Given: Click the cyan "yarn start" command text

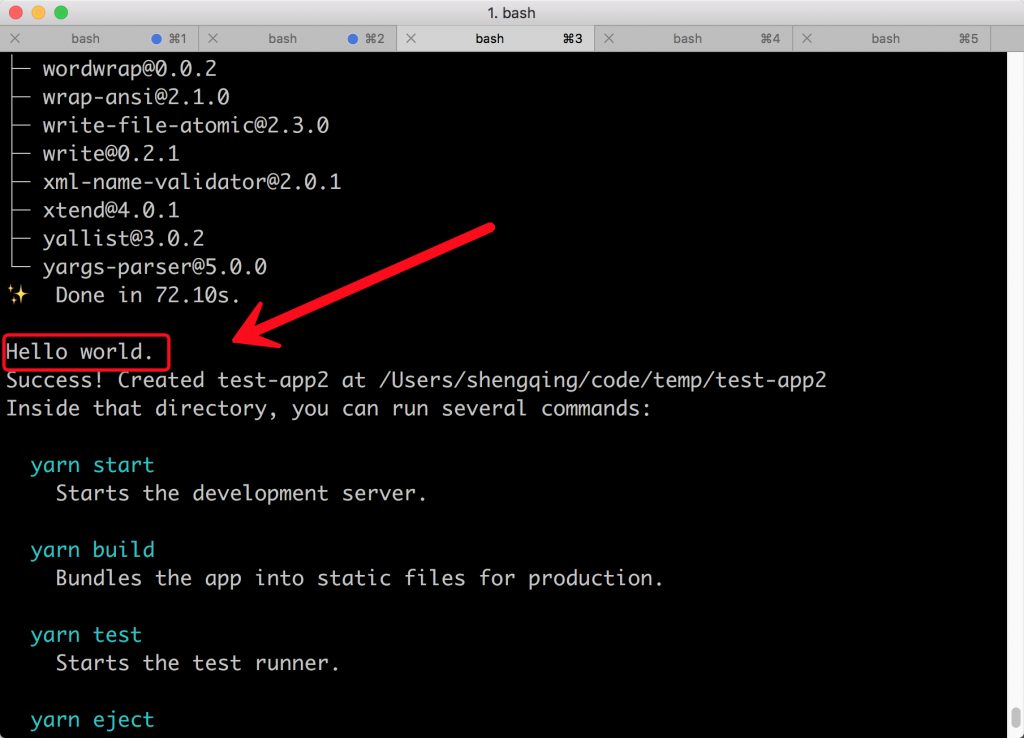Looking at the screenshot, I should 92,465.
